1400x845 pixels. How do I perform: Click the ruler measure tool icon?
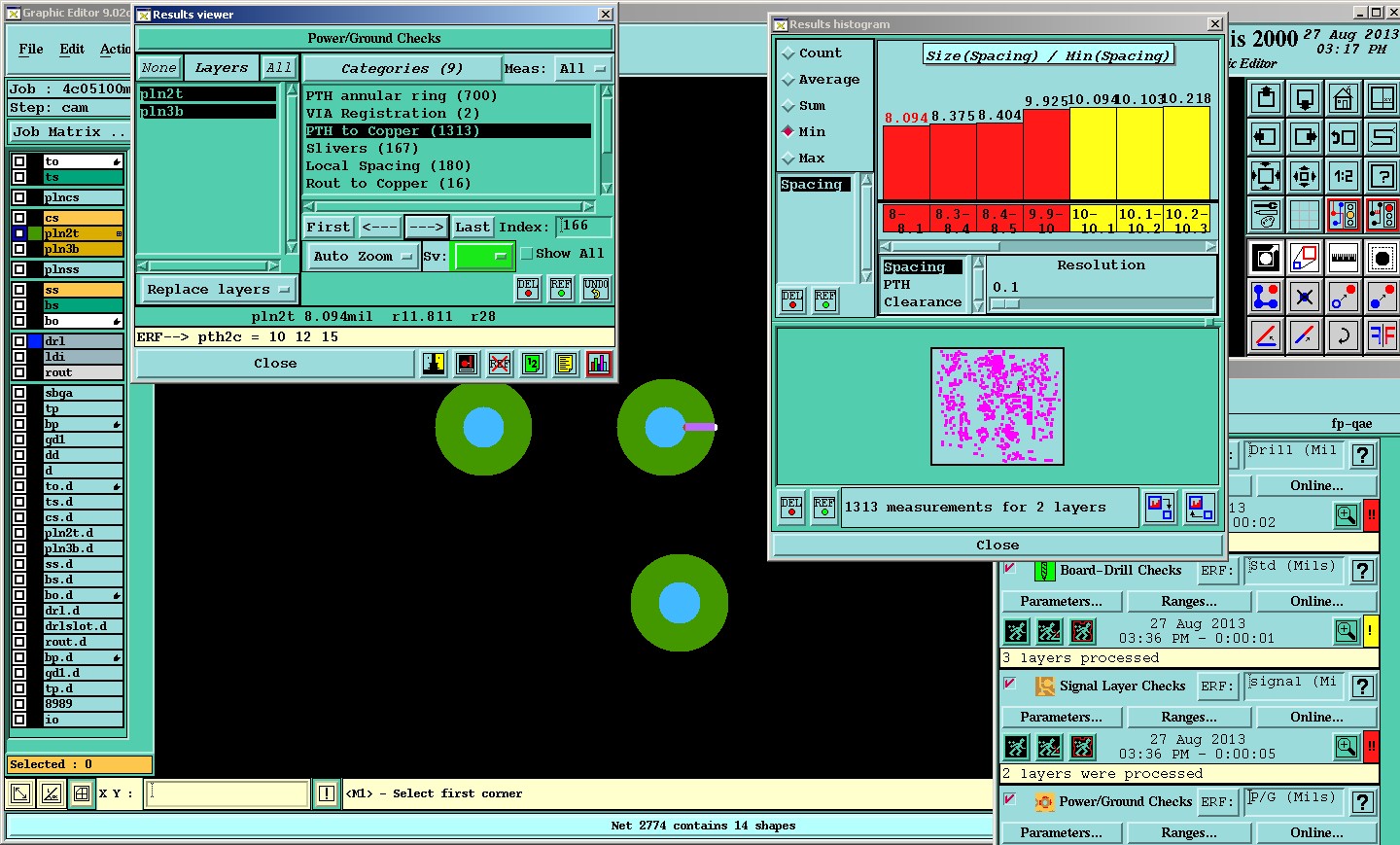[x=1344, y=258]
